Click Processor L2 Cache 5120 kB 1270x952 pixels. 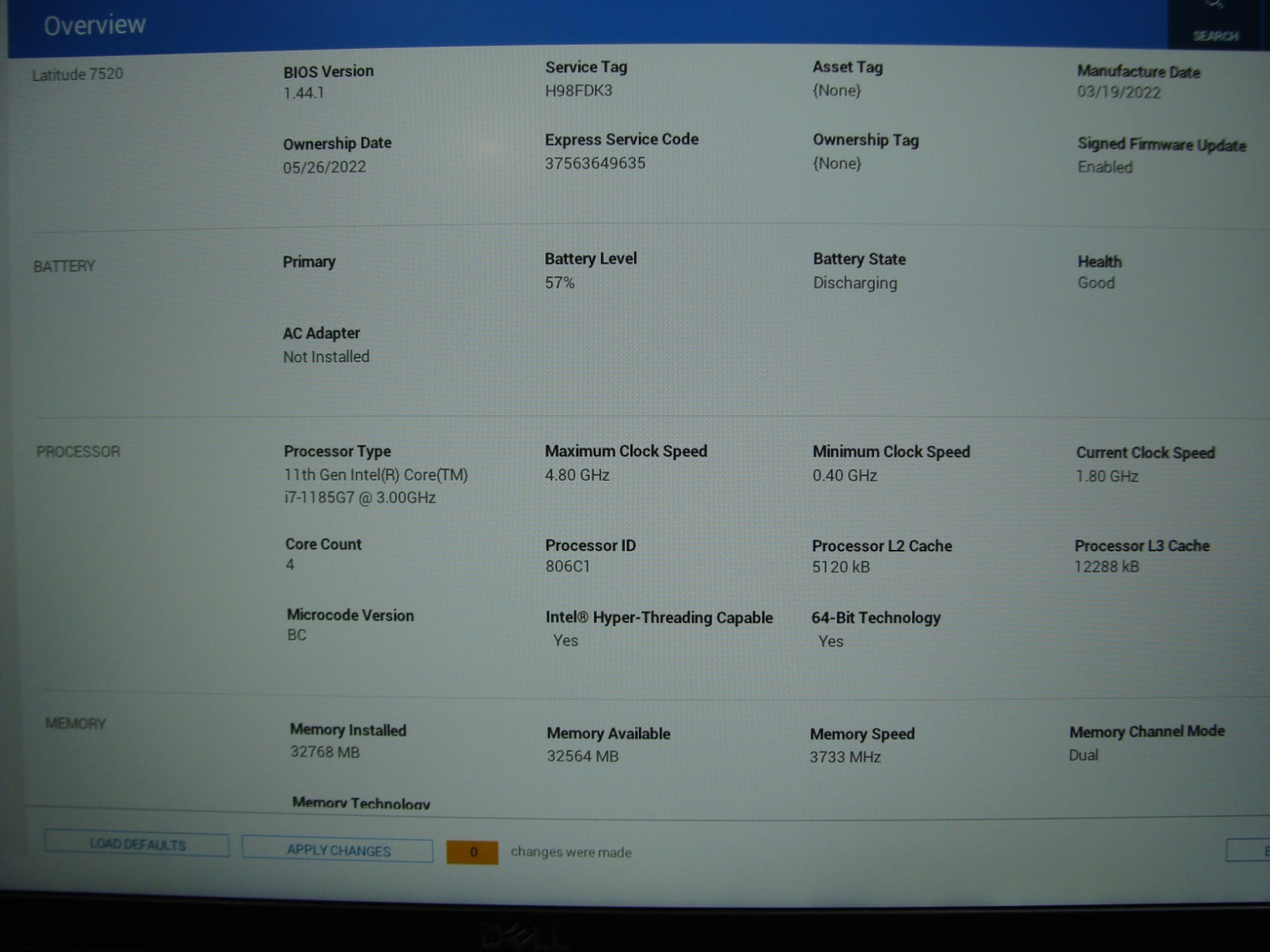(841, 567)
